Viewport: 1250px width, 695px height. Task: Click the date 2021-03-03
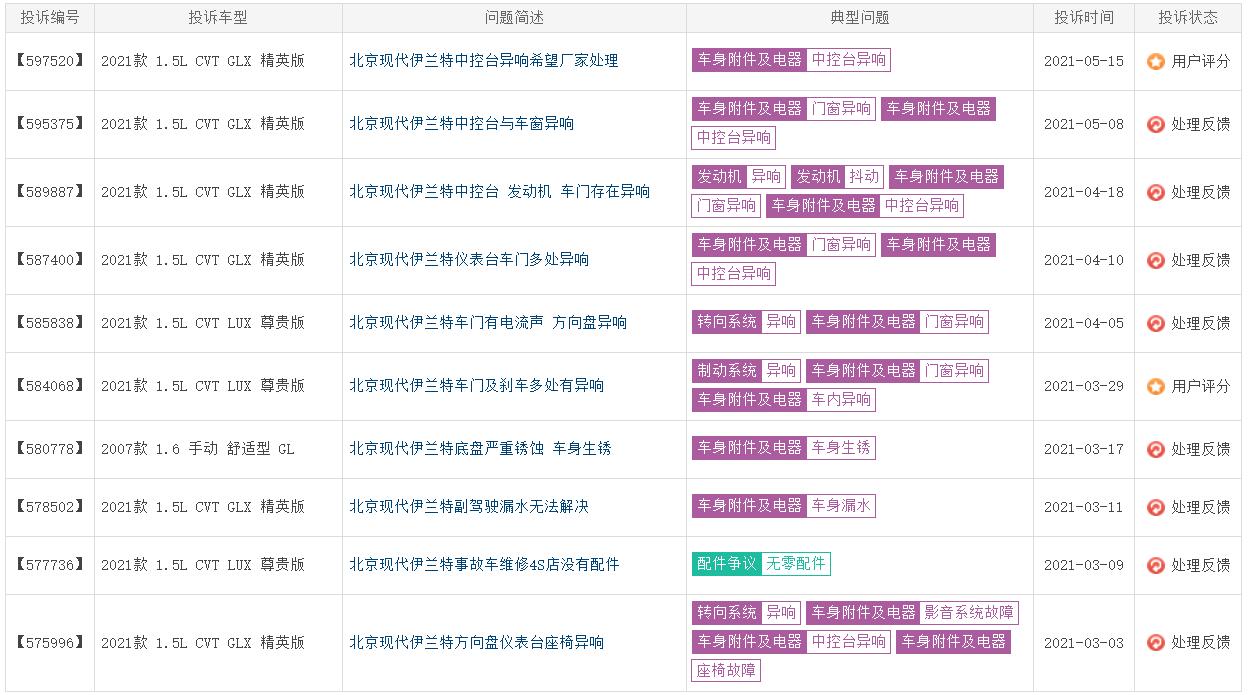1084,643
